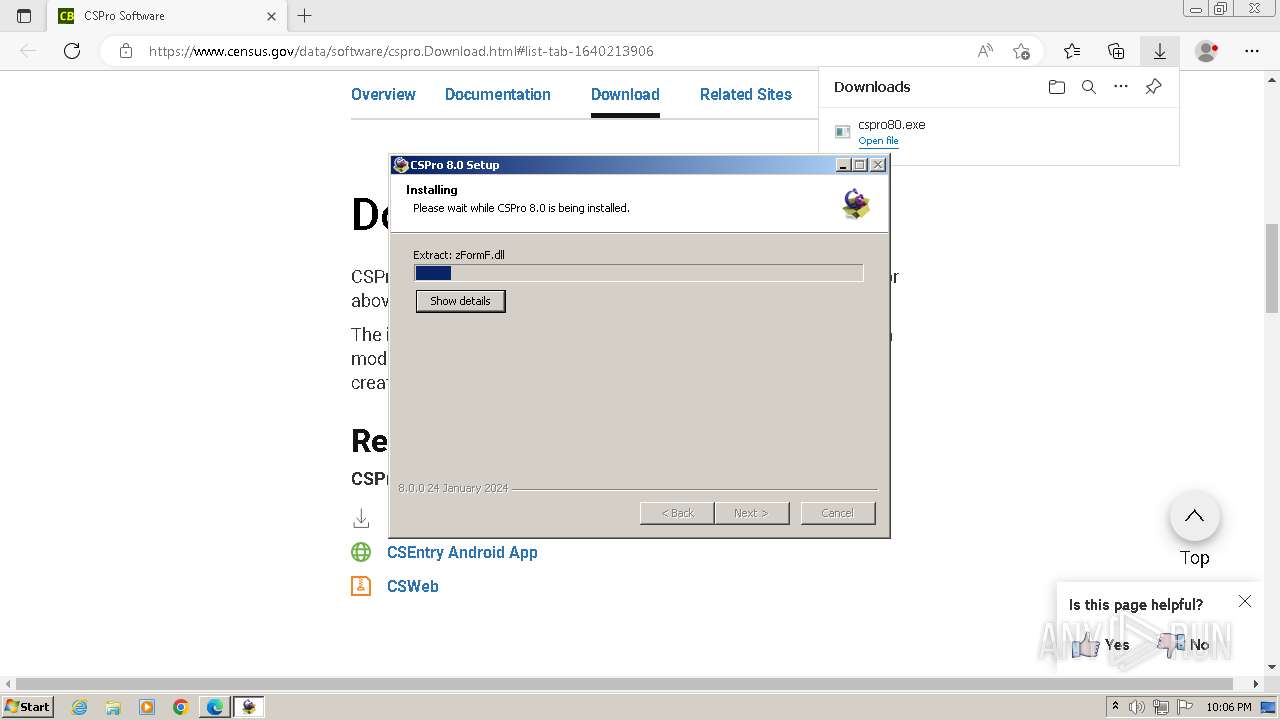
Task: Click the installation progress bar
Action: 638,273
